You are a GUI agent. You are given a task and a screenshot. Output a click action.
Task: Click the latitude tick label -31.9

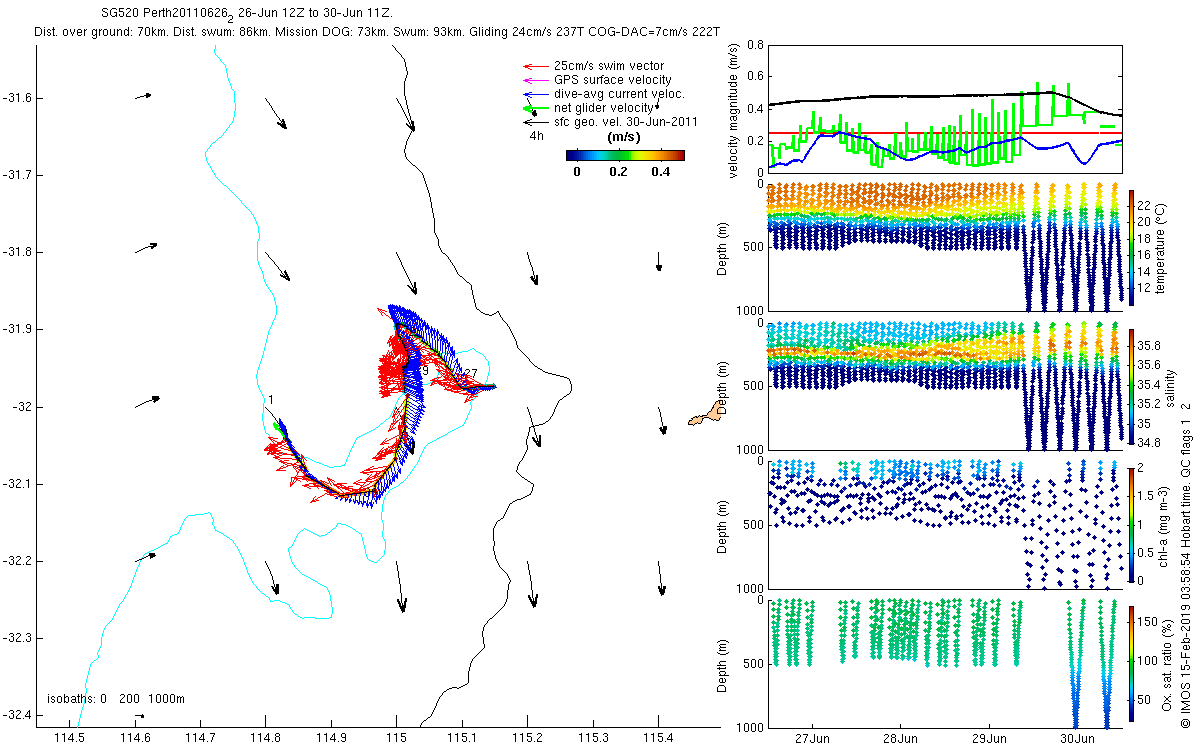(x=18, y=329)
